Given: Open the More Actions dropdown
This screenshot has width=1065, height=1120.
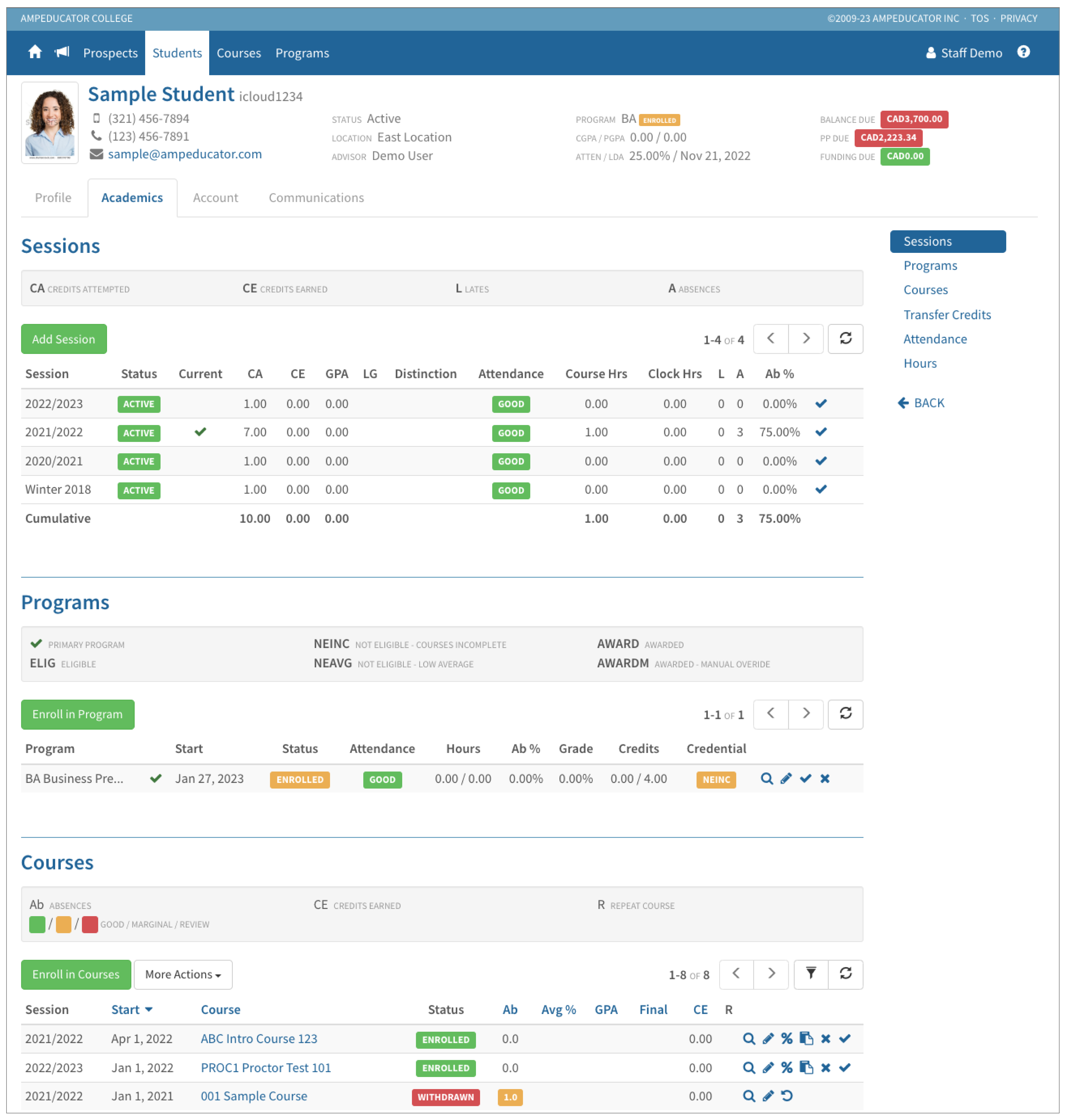Looking at the screenshot, I should (183, 974).
